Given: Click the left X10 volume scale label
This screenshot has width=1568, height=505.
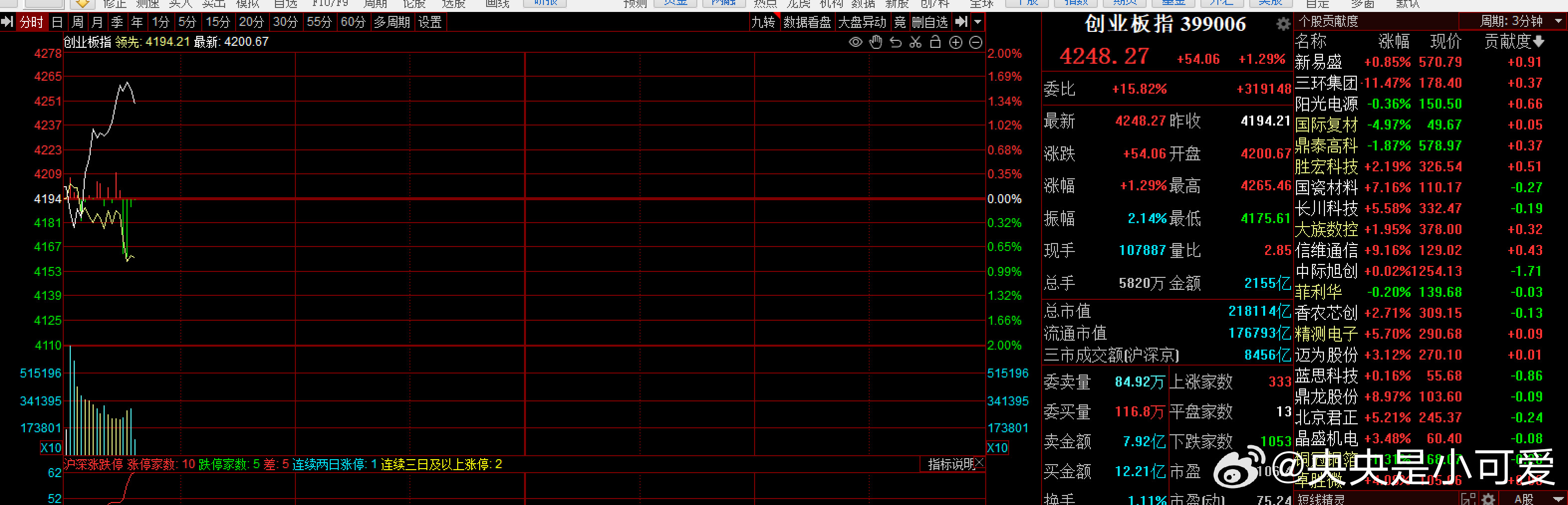Looking at the screenshot, I should (50, 448).
